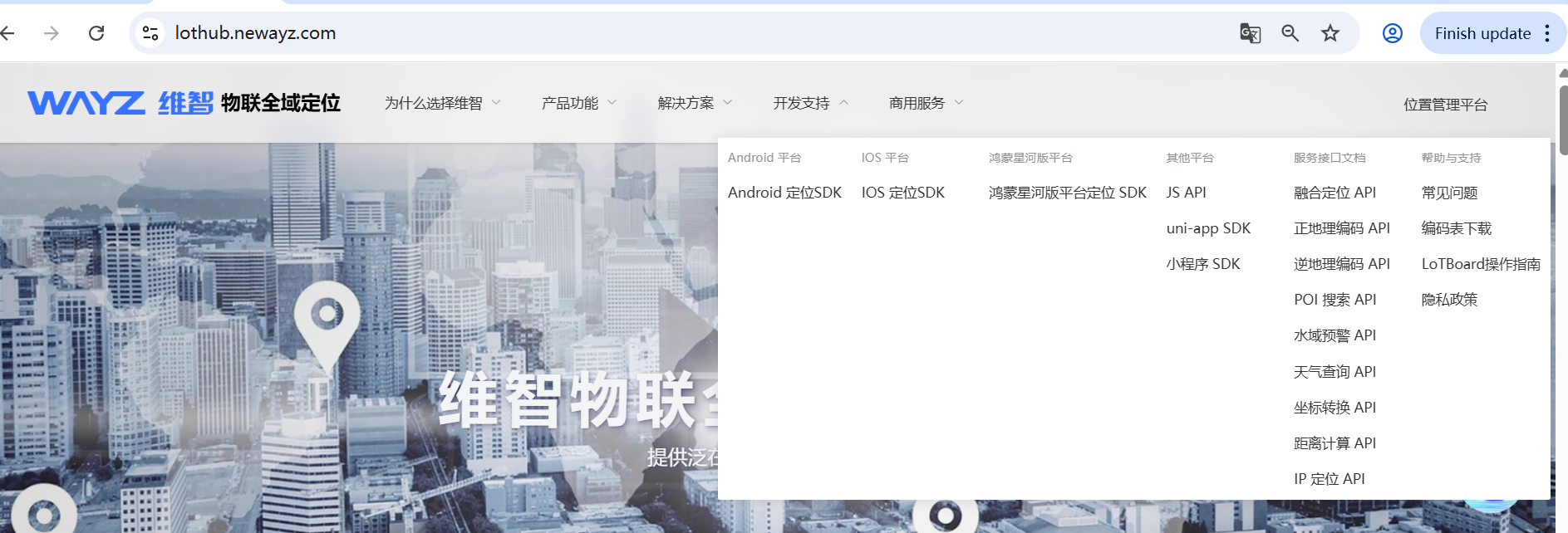This screenshot has width=1568, height=533.
Task: Open 融合定位 API link
Action: 1335,193
